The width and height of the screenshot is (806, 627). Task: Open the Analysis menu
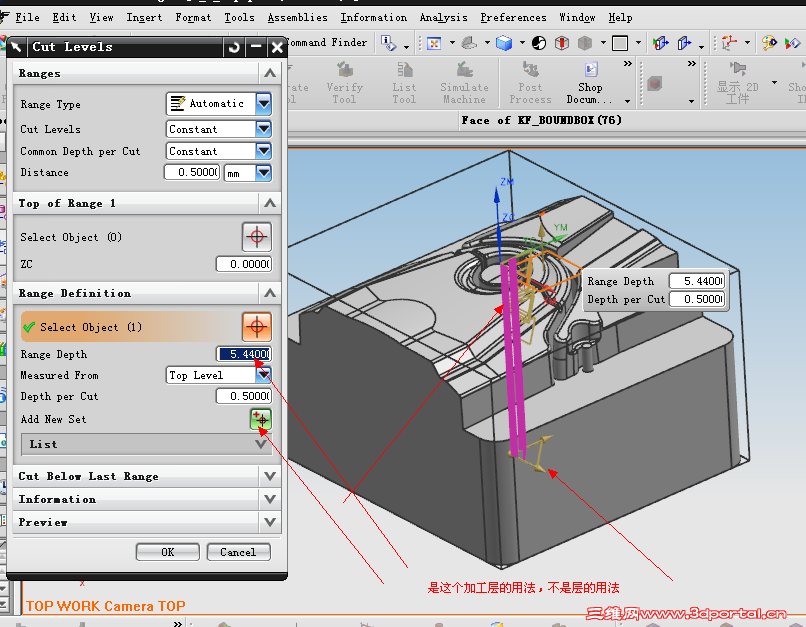[444, 17]
